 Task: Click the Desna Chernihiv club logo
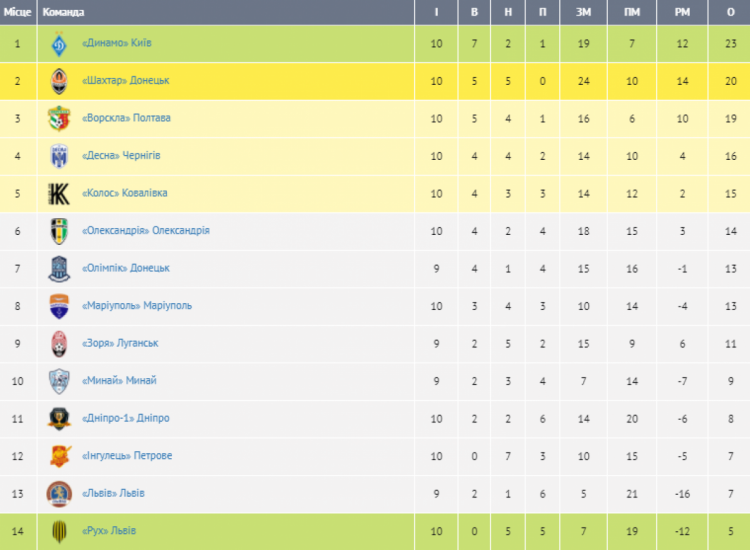(x=59, y=156)
